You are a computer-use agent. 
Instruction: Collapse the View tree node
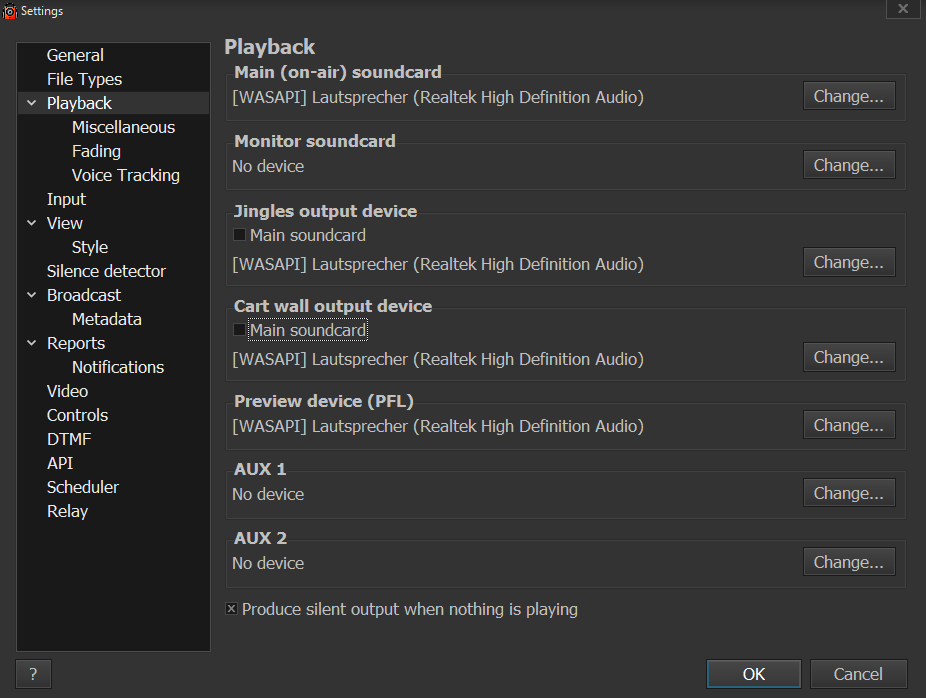32,223
